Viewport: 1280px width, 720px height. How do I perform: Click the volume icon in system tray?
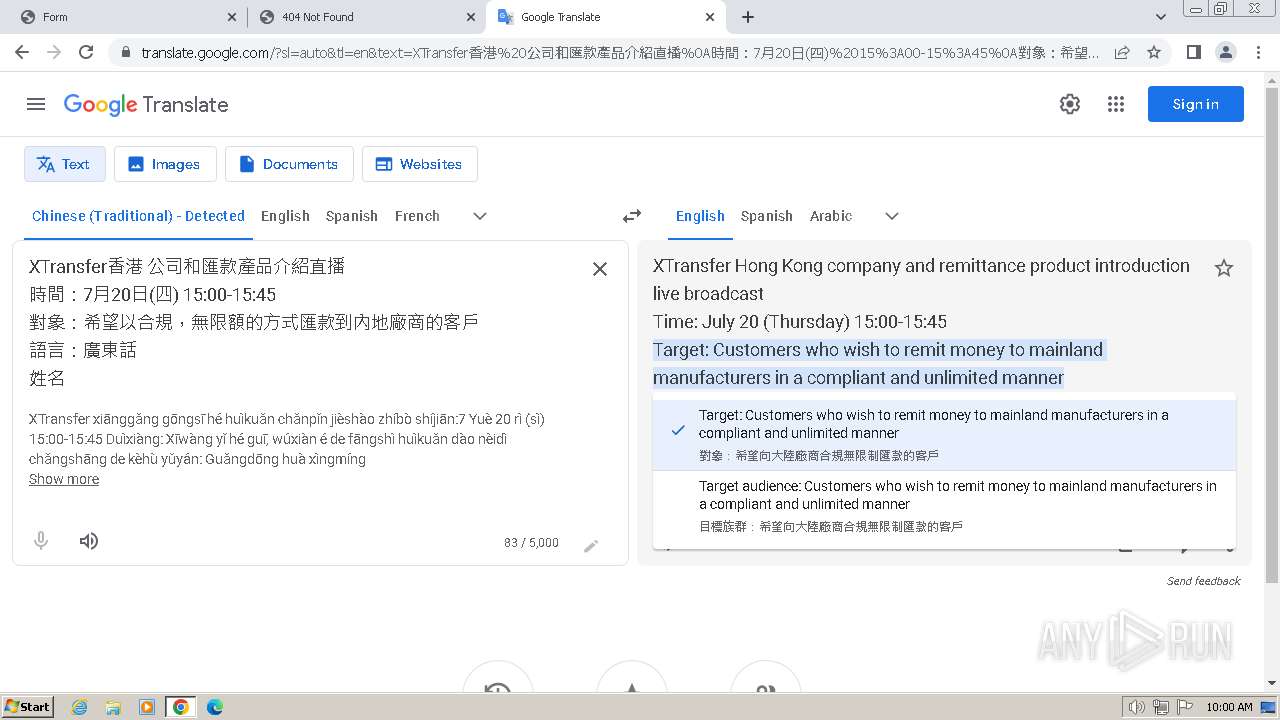pyautogui.click(x=1136, y=707)
